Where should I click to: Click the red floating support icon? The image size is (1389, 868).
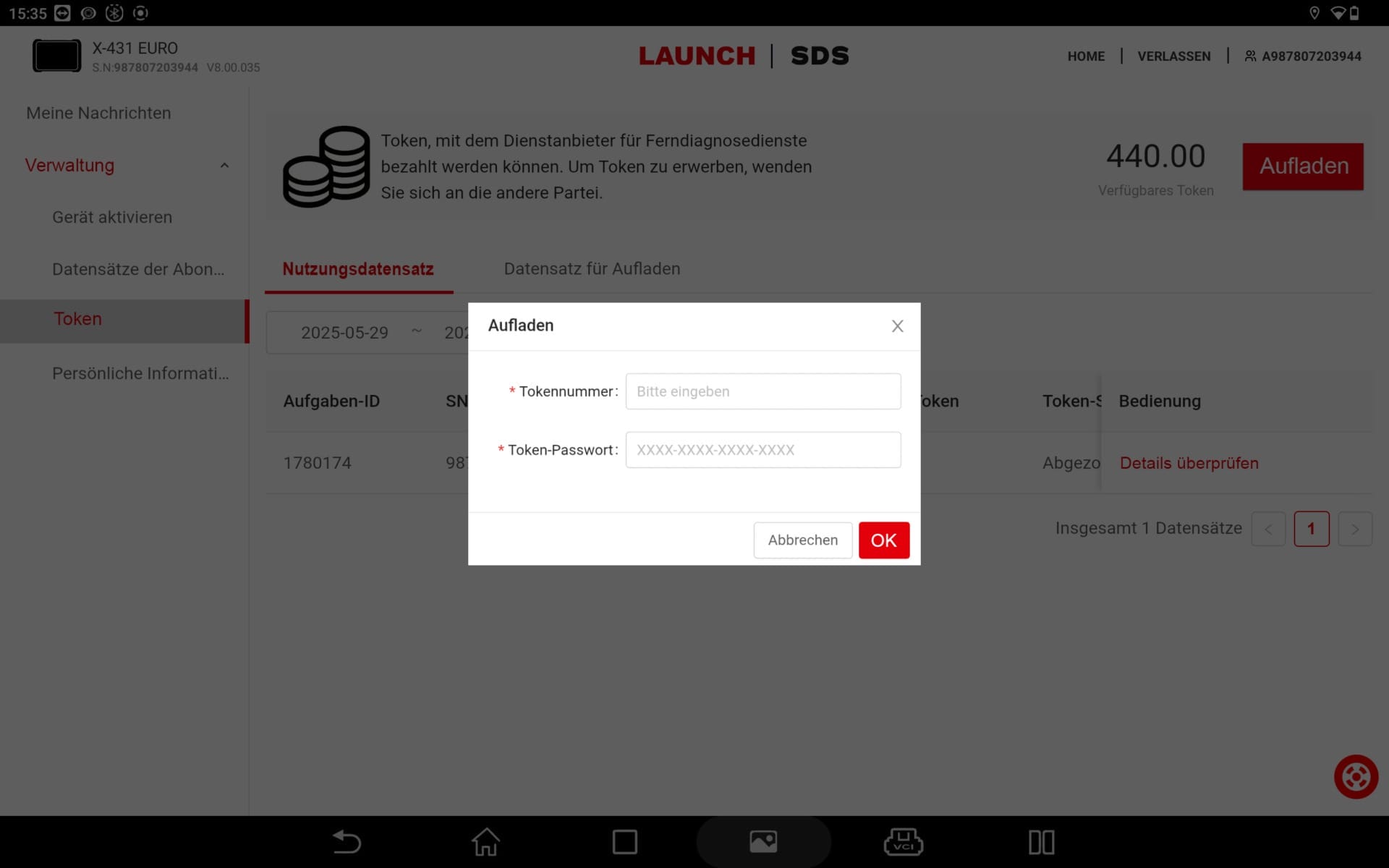point(1356,777)
